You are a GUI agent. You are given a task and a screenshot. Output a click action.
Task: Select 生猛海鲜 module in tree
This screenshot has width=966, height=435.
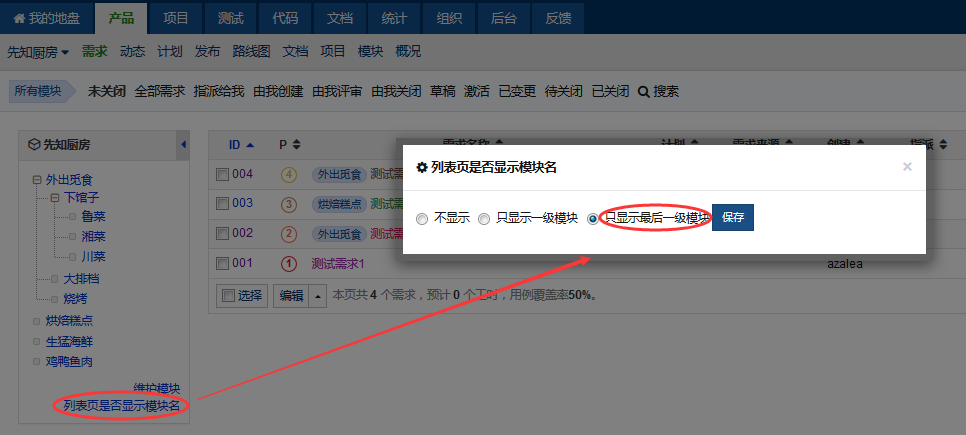(x=70, y=341)
